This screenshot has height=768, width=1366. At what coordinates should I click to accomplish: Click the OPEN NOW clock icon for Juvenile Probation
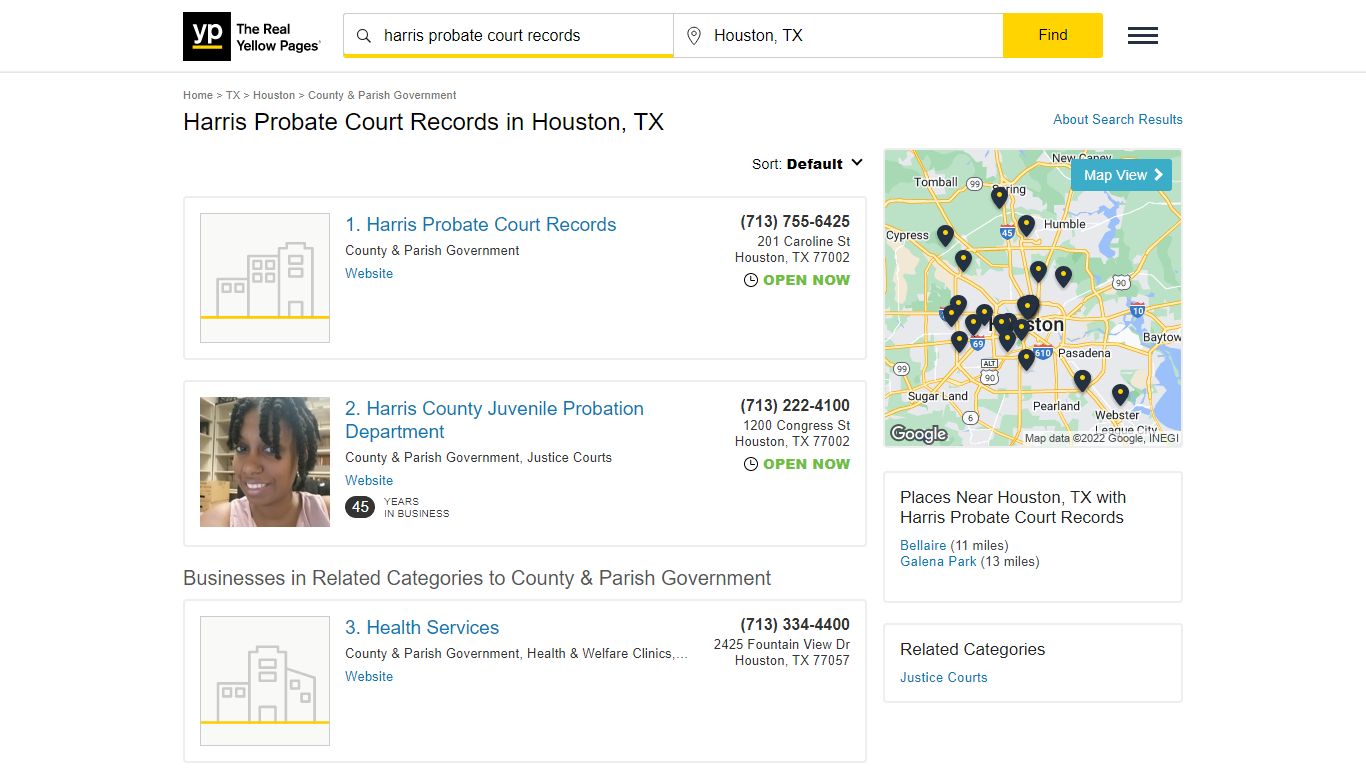tap(751, 464)
